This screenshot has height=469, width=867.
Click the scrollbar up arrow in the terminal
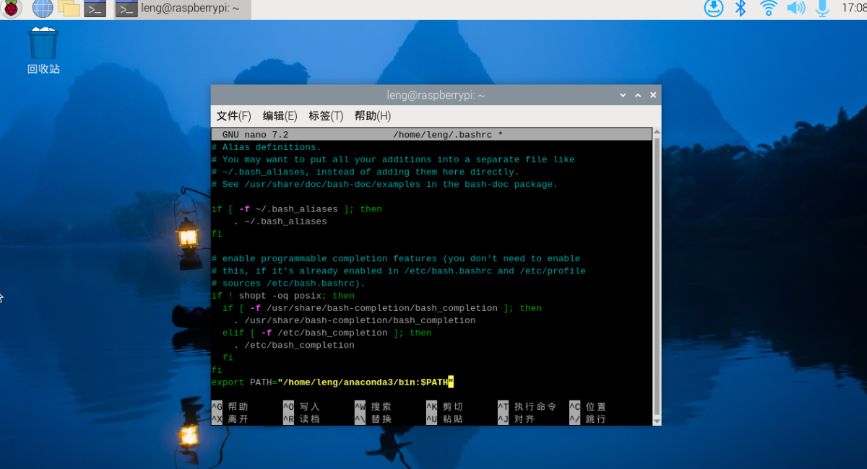657,132
